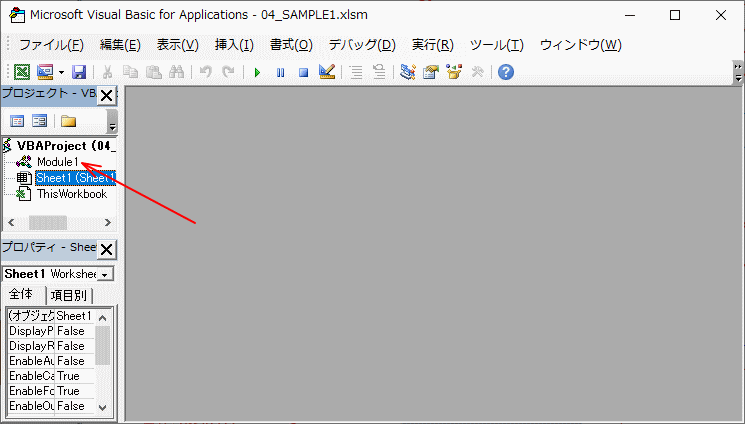Screen dimensions: 745x424
Task: Click the DisplayP False value cell
Action: [x=75, y=331]
